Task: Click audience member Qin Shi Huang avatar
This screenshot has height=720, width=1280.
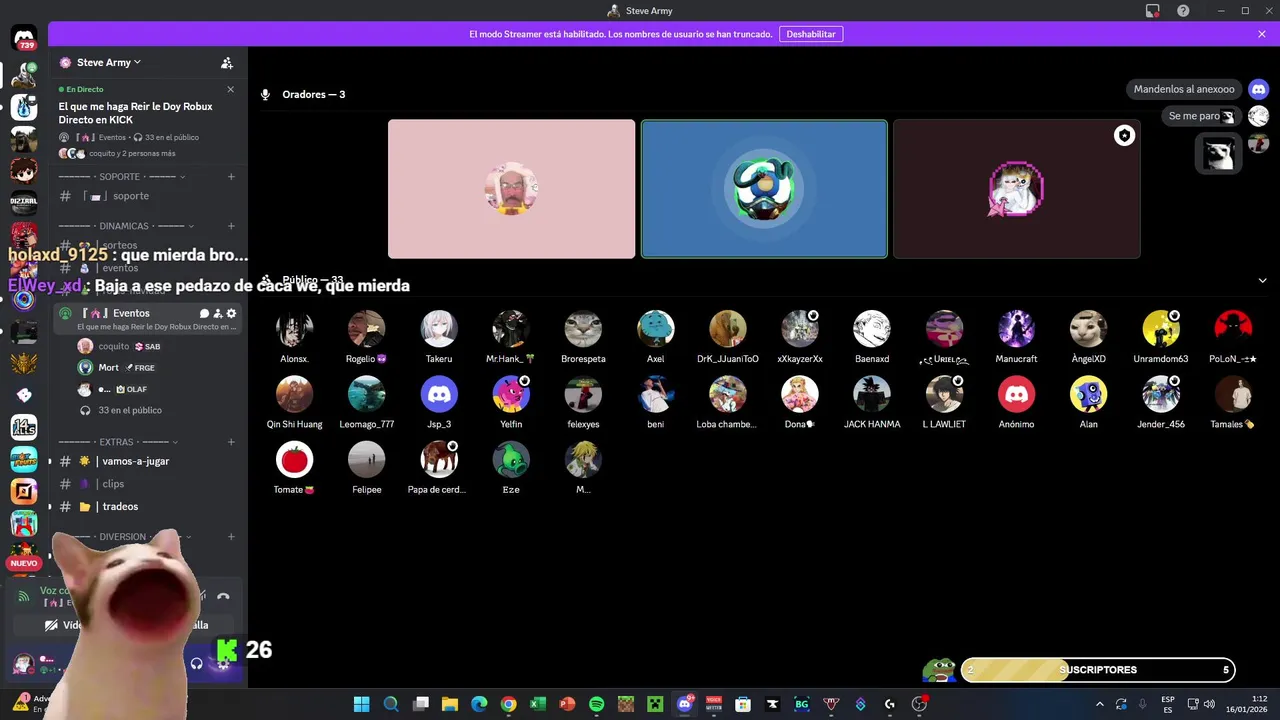Action: click(x=294, y=395)
